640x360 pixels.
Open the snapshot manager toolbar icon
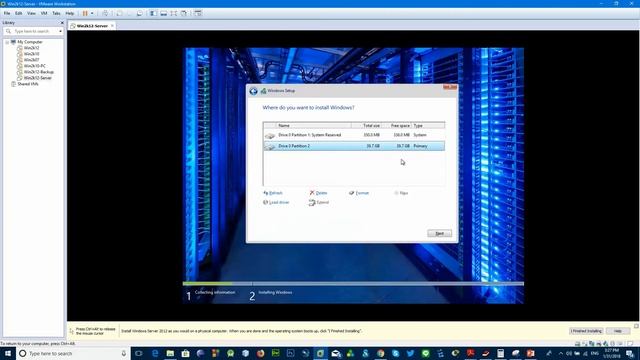pos(140,13)
